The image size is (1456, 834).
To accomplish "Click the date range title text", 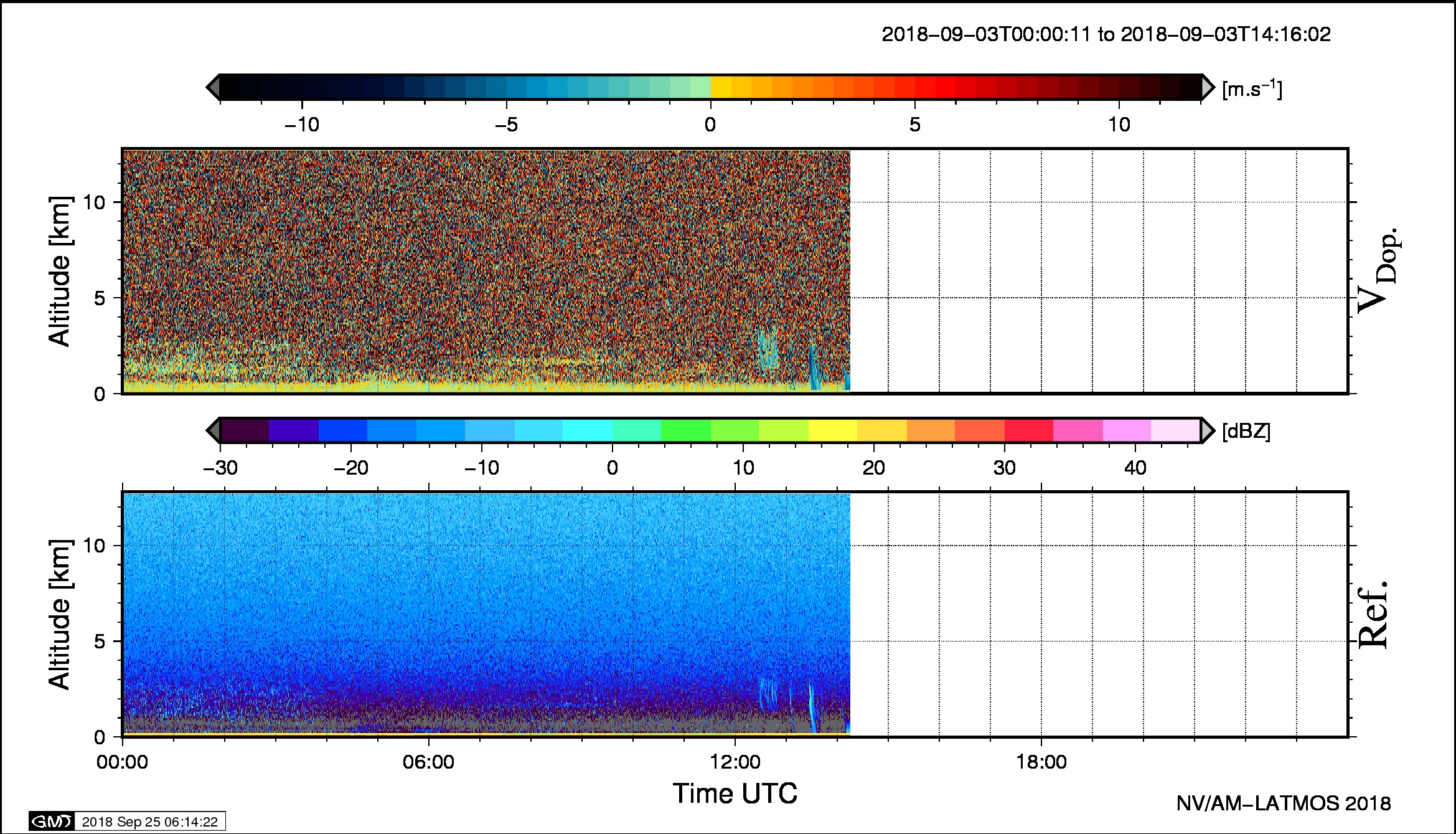I will pyautogui.click(x=1106, y=34).
